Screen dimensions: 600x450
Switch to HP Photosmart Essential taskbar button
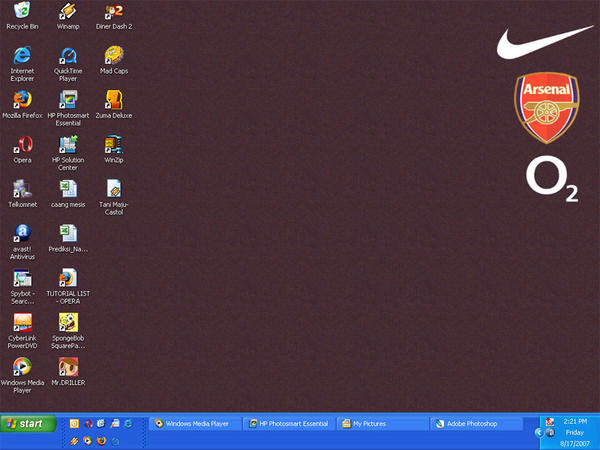[289, 424]
